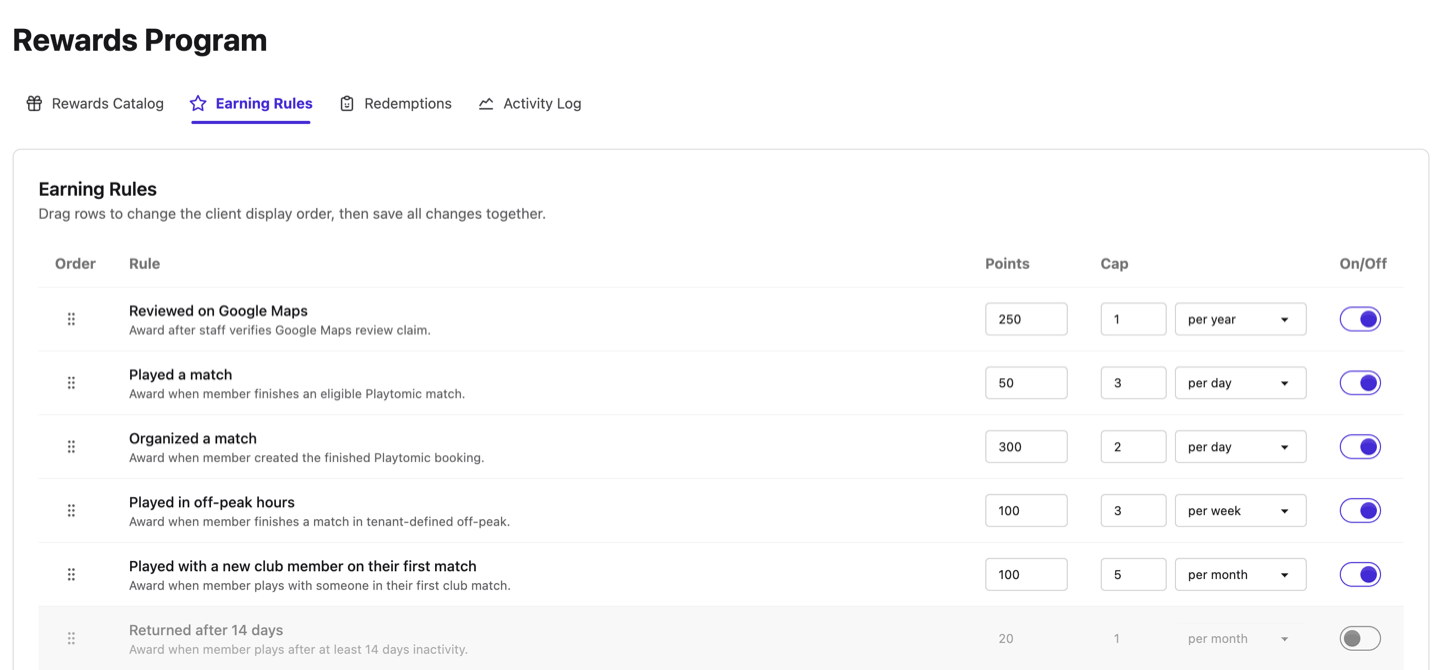Open the per year cap period dropdown
This screenshot has height=670, width=1440.
pos(1240,319)
